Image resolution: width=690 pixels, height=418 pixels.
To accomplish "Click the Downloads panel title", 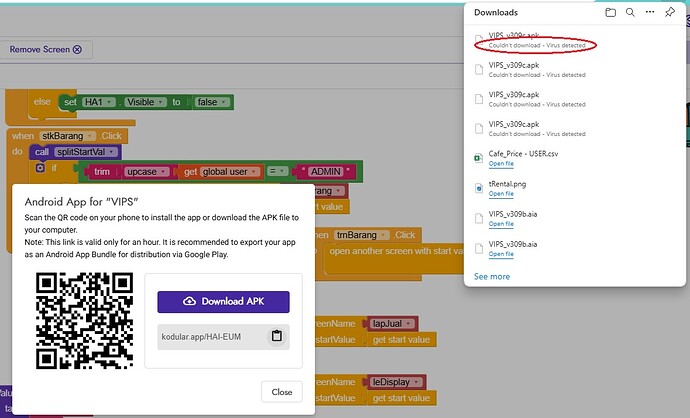I will tap(496, 12).
